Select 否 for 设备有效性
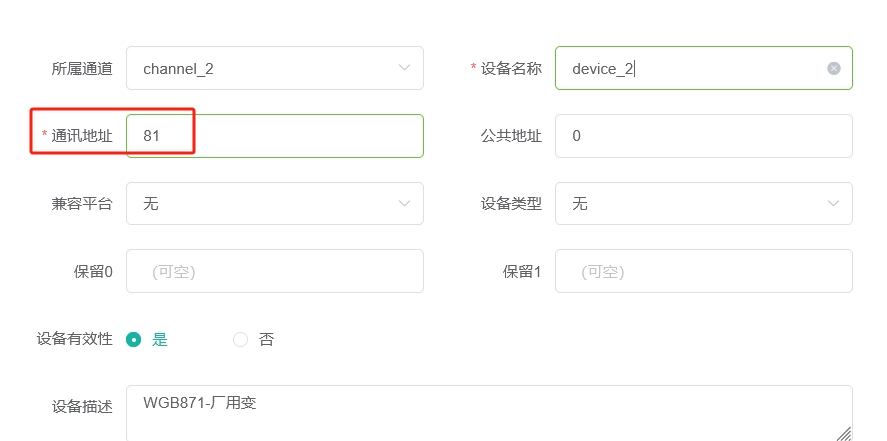This screenshot has width=887, height=441. [x=240, y=339]
